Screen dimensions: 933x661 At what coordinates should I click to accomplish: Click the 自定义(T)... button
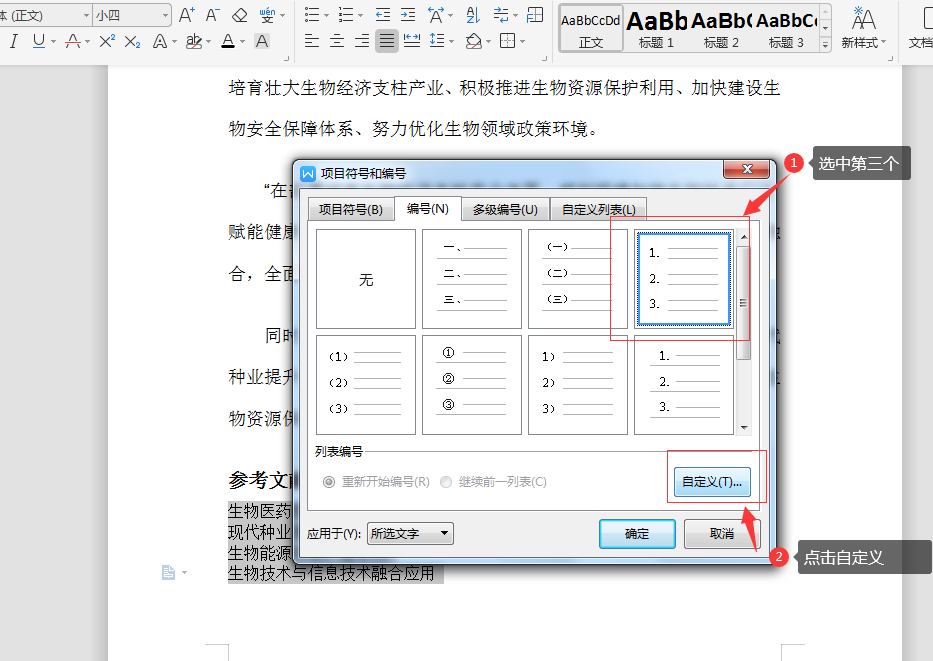(x=712, y=482)
